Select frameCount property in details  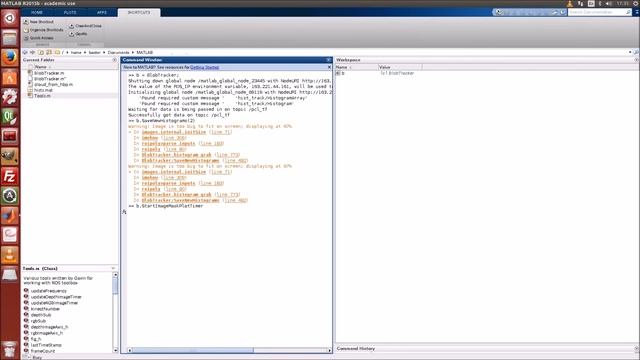coord(43,351)
